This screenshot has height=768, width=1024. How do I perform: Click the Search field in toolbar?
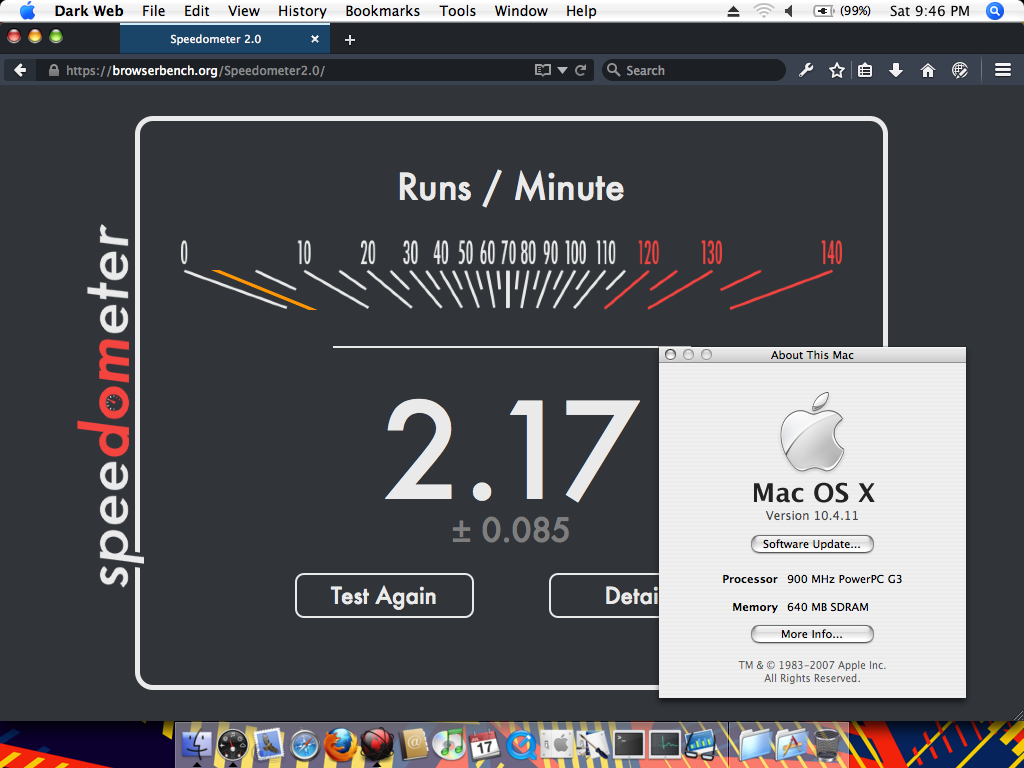coord(694,71)
